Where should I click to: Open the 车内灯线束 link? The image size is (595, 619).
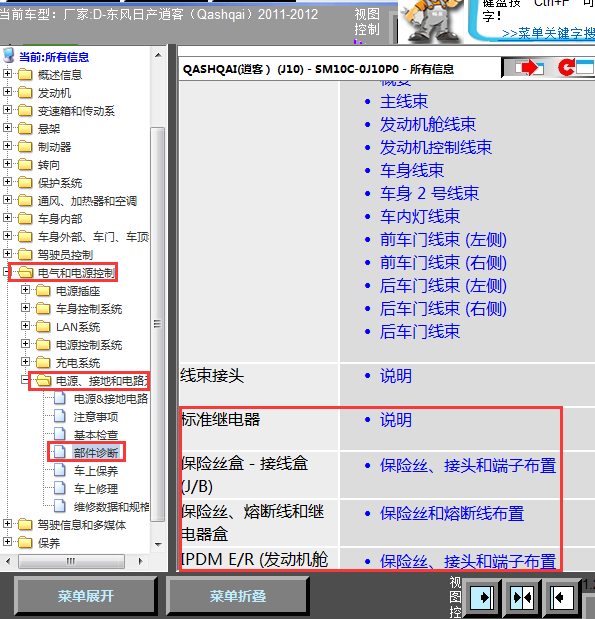pos(420,216)
